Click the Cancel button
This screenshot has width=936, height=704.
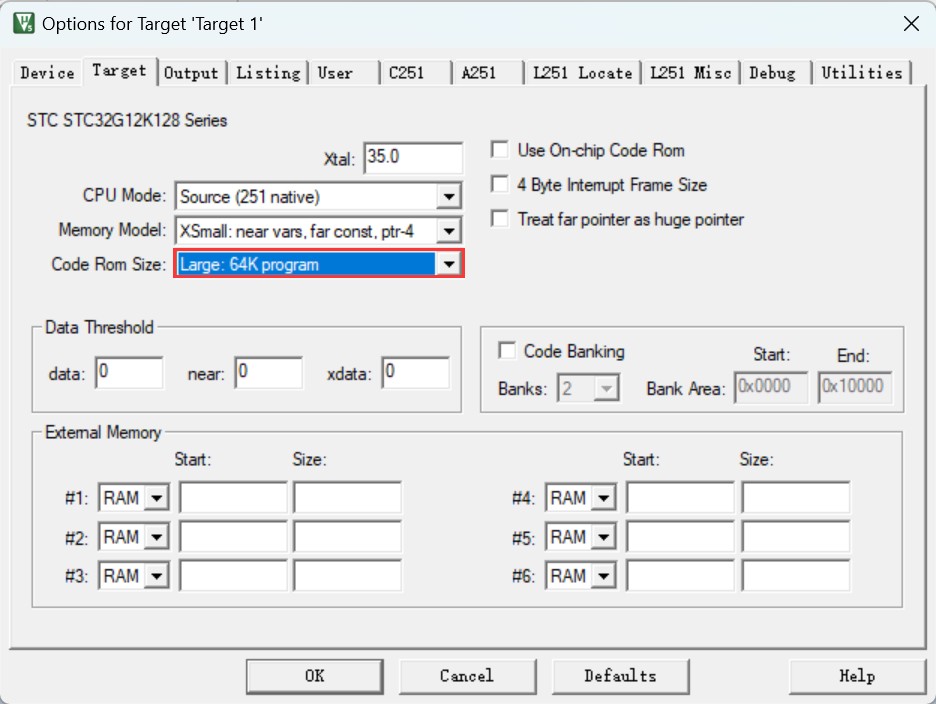[x=467, y=676]
